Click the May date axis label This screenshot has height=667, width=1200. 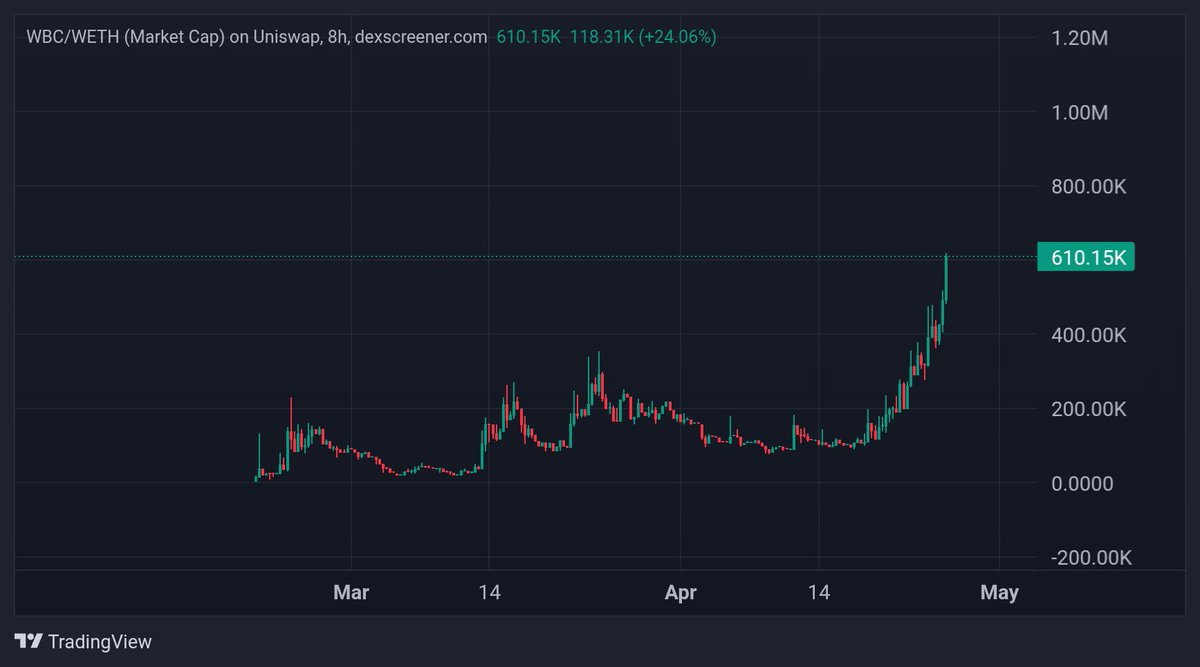[x=1000, y=593]
